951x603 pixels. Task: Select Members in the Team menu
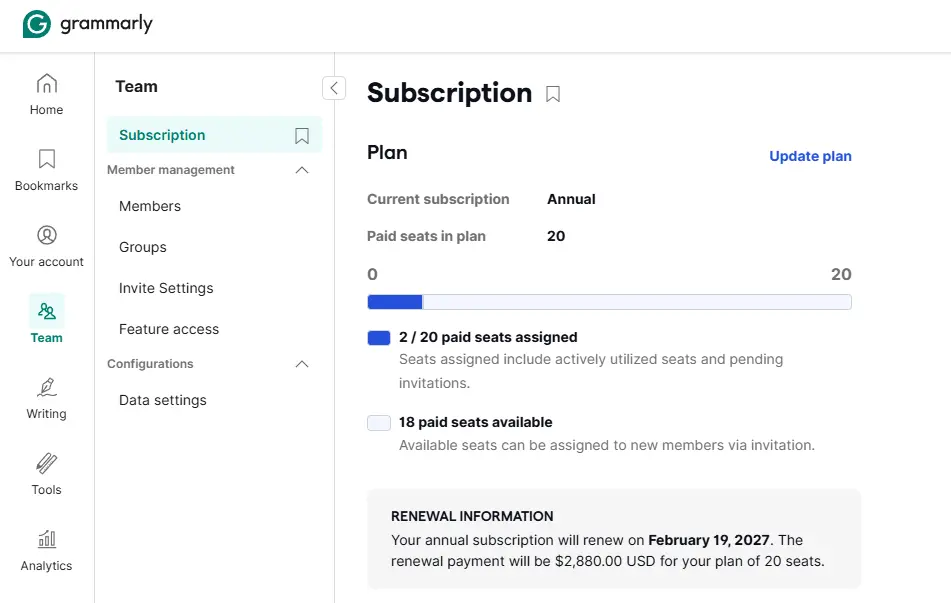coord(150,206)
